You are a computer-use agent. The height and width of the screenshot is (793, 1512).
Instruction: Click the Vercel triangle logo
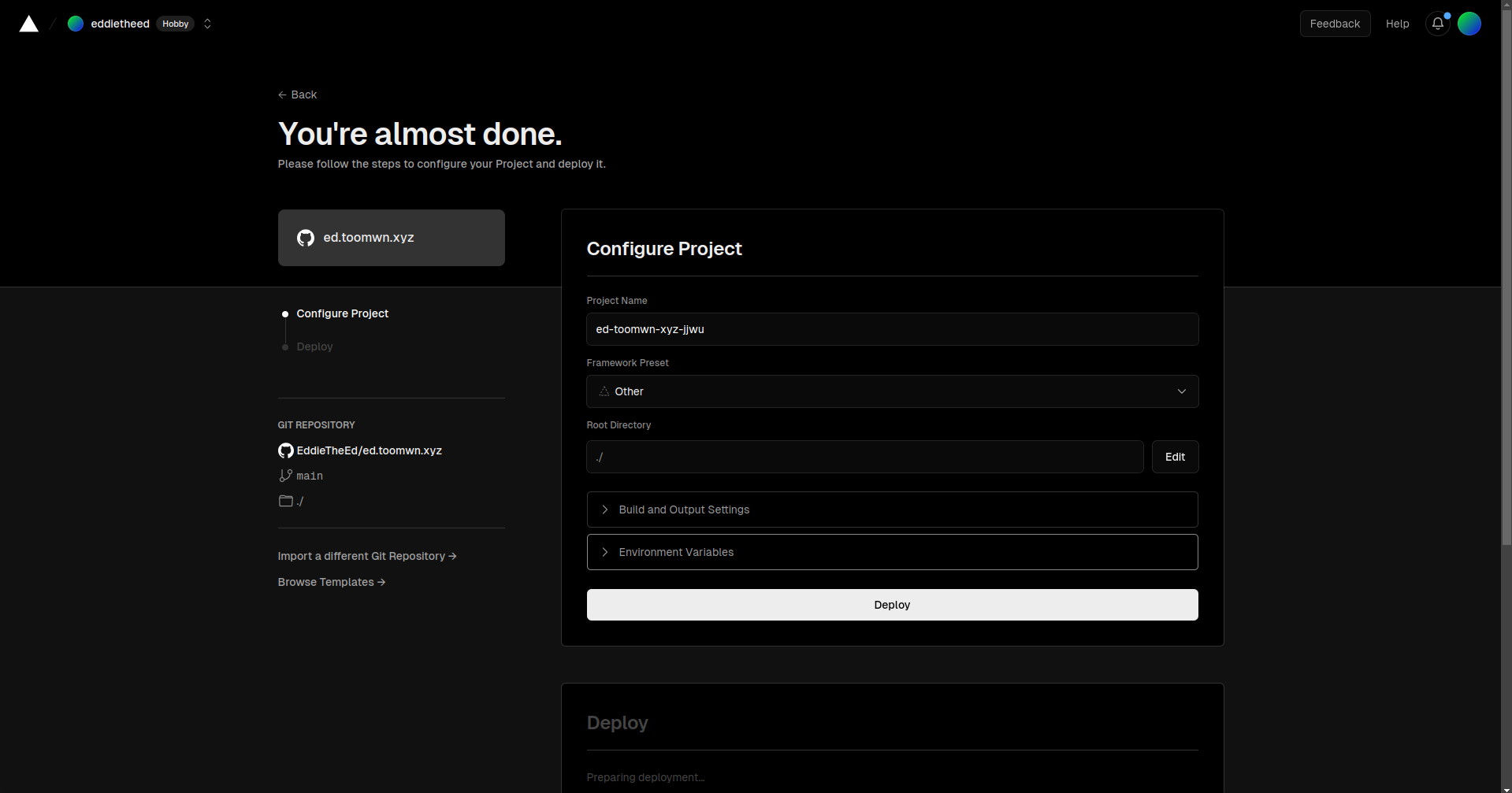pos(29,24)
